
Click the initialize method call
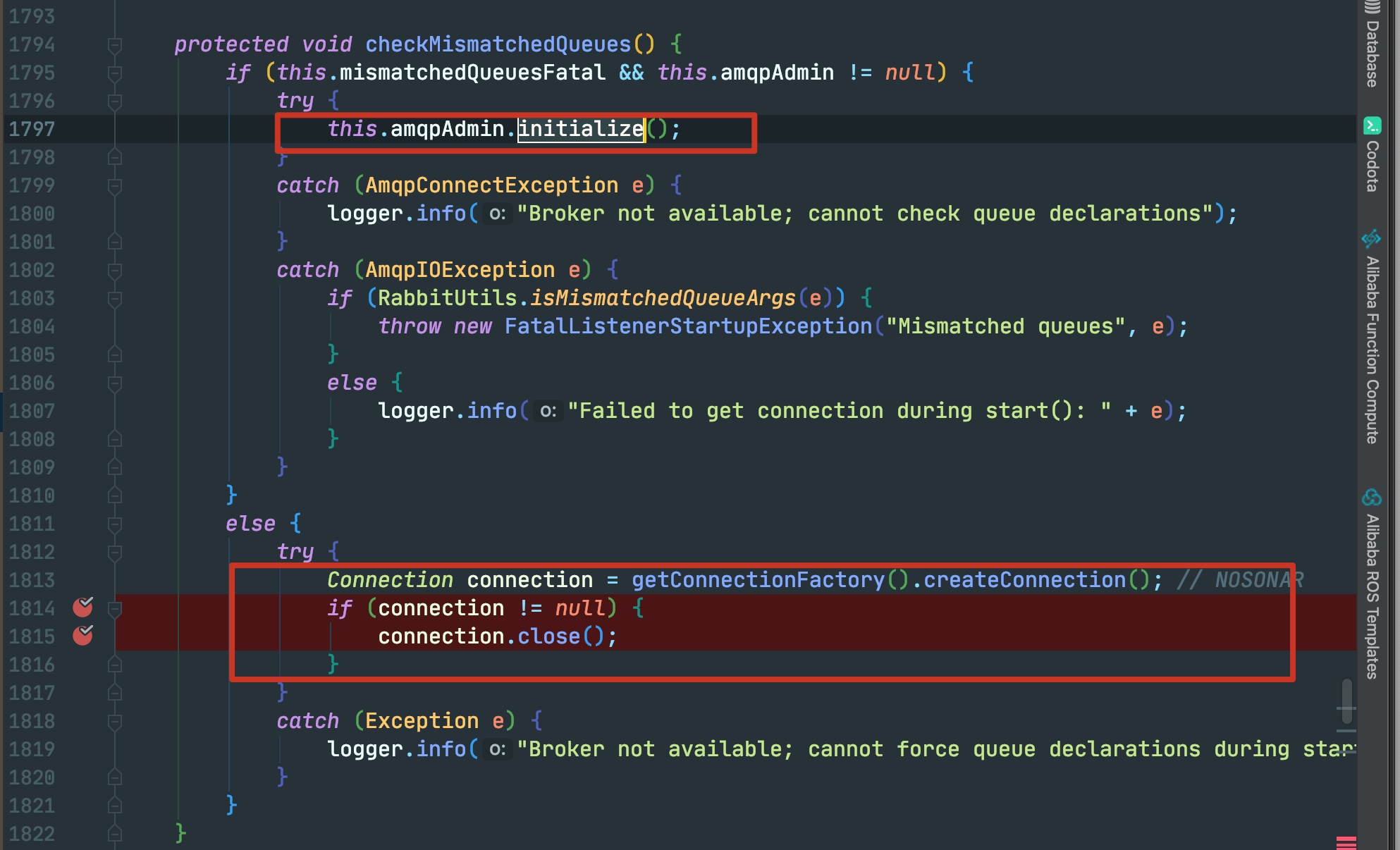tap(580, 129)
